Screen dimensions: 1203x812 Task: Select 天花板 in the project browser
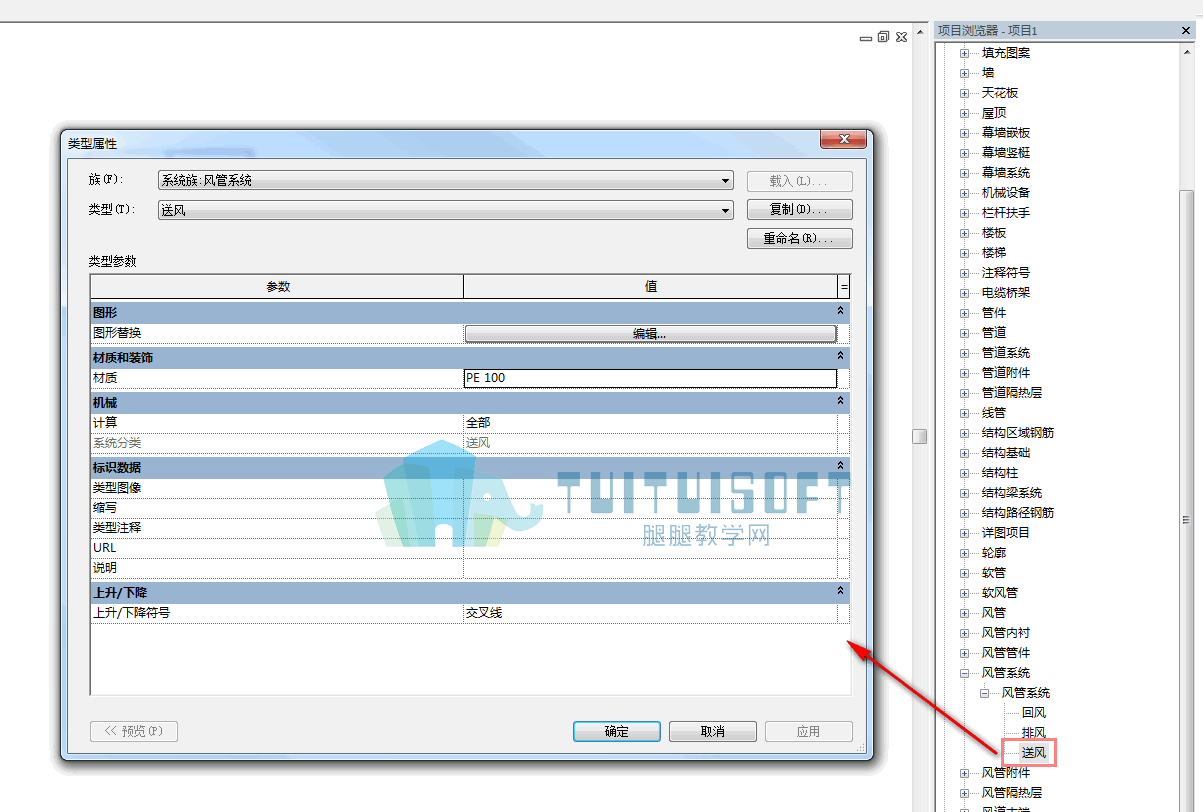click(x=1000, y=93)
